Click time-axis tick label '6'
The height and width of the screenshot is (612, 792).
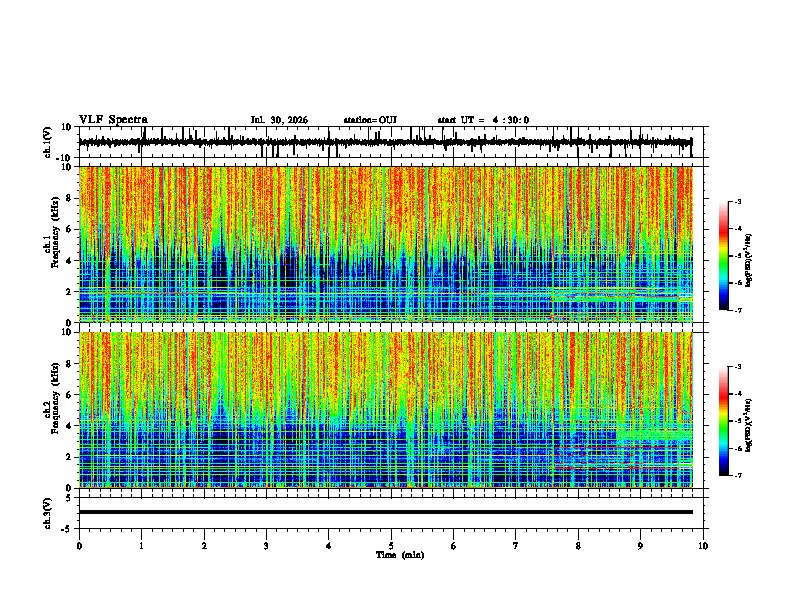coord(454,546)
